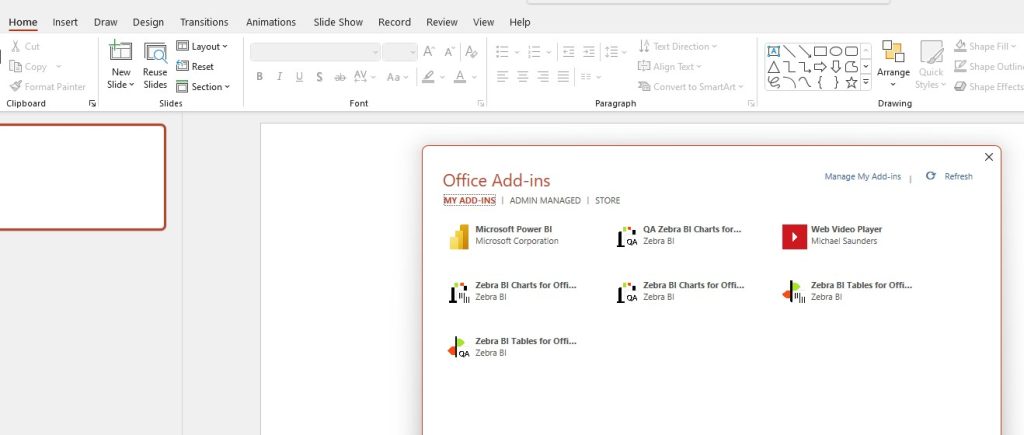Image resolution: width=1024 pixels, height=435 pixels.
Task: Center align text
Action: 522,77
